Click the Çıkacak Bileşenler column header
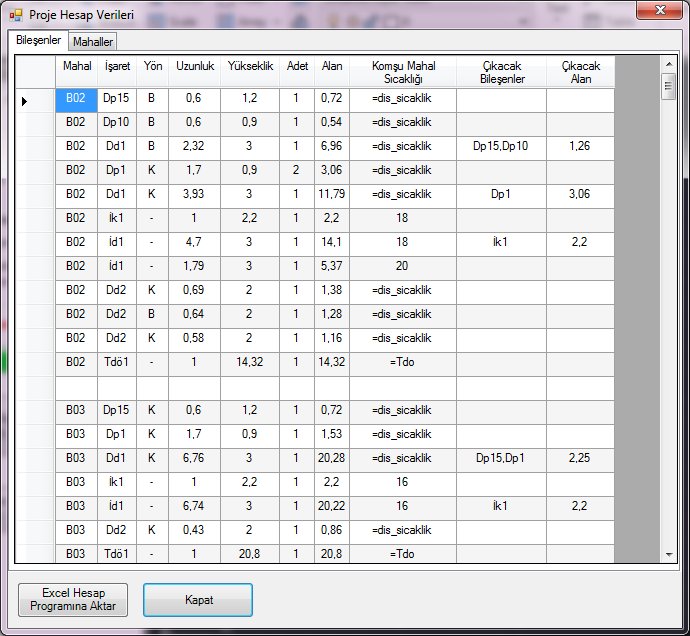This screenshot has width=690, height=636. coord(501,72)
